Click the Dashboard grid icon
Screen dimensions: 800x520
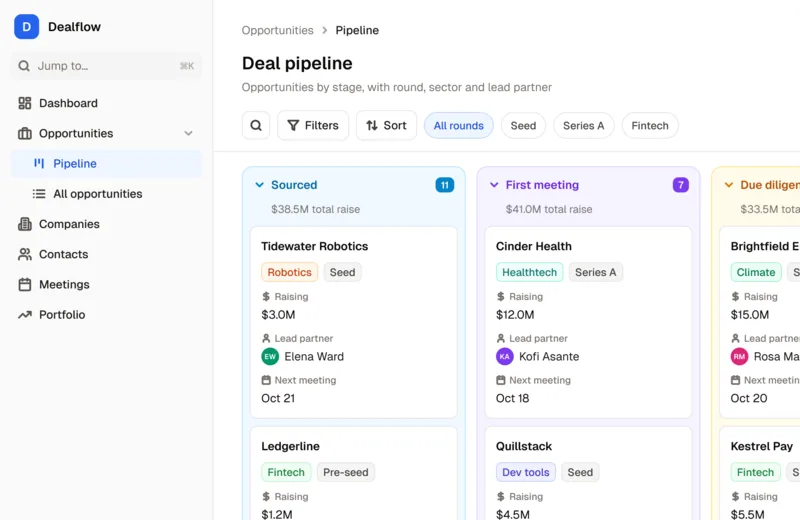click(x=24, y=103)
